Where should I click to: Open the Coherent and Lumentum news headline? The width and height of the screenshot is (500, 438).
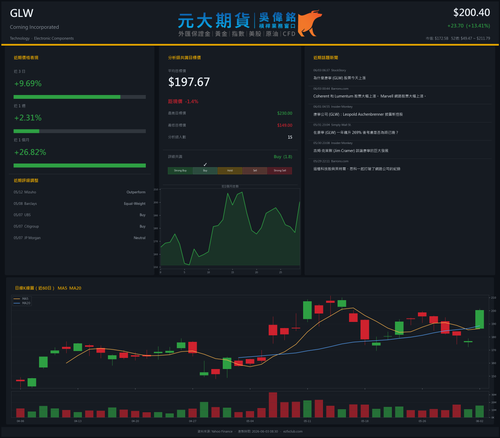[369, 96]
